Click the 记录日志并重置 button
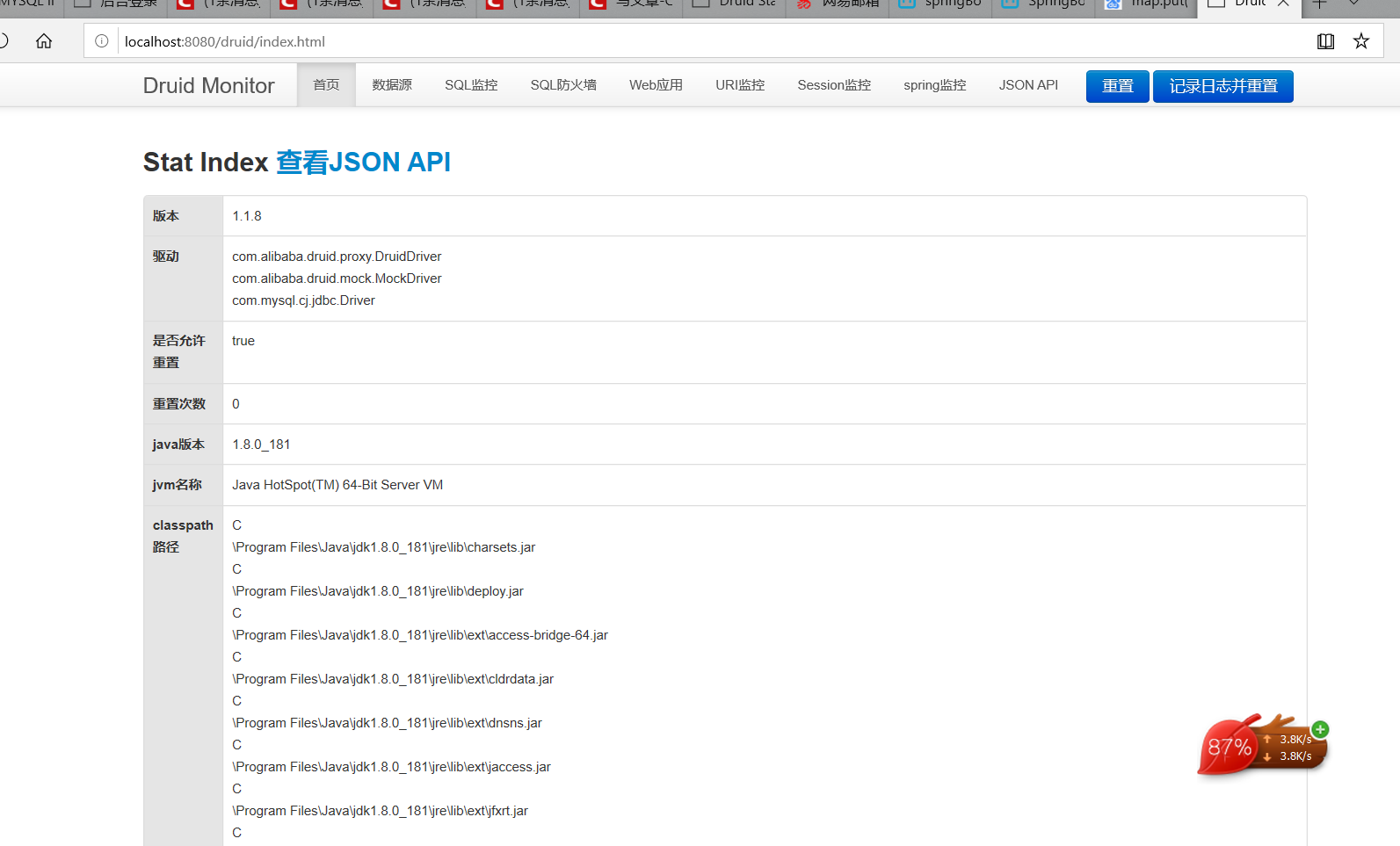Image resolution: width=1400 pixels, height=846 pixels. pyautogui.click(x=1223, y=86)
